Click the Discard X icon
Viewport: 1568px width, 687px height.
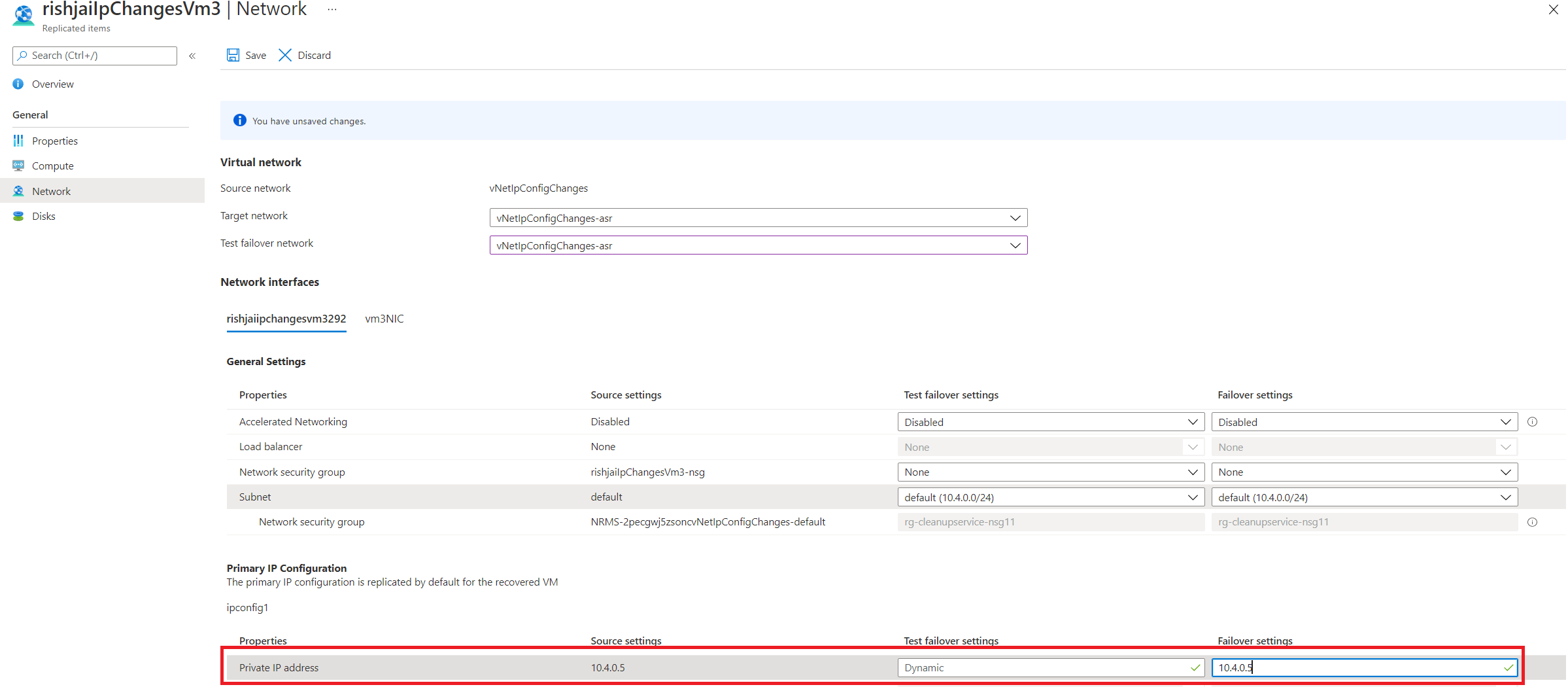284,55
